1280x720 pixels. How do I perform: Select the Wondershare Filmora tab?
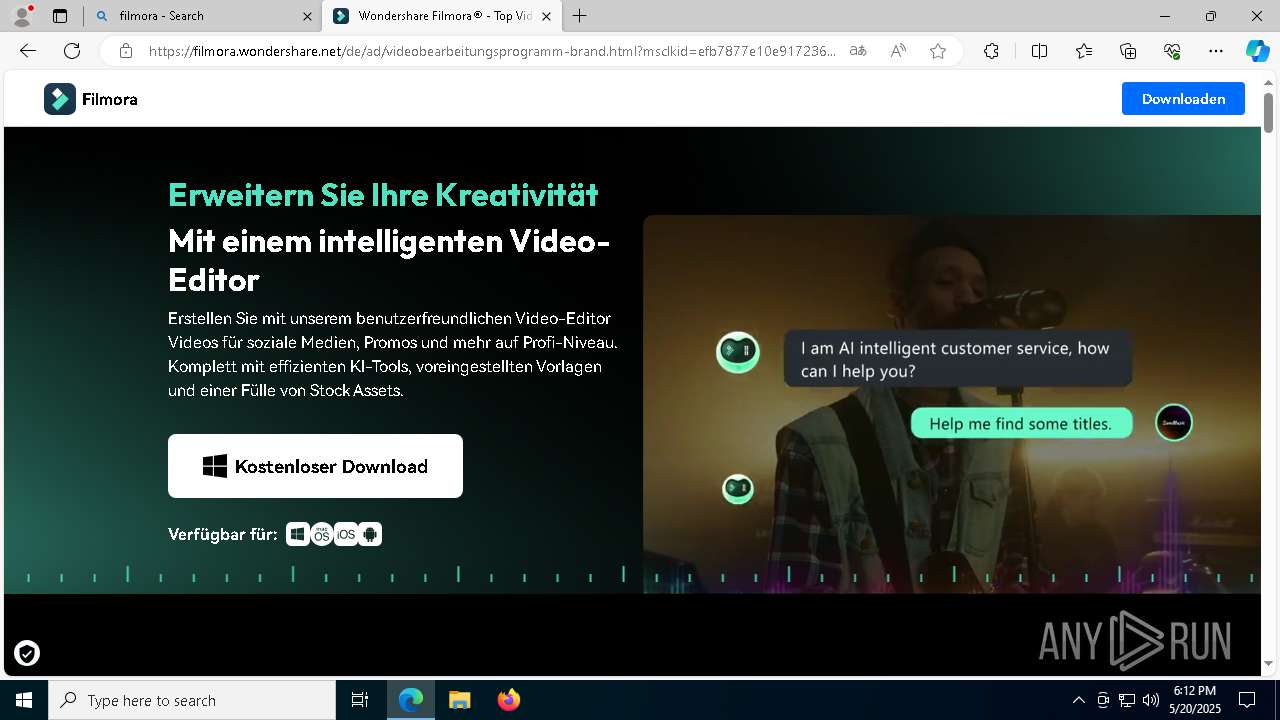[443, 16]
